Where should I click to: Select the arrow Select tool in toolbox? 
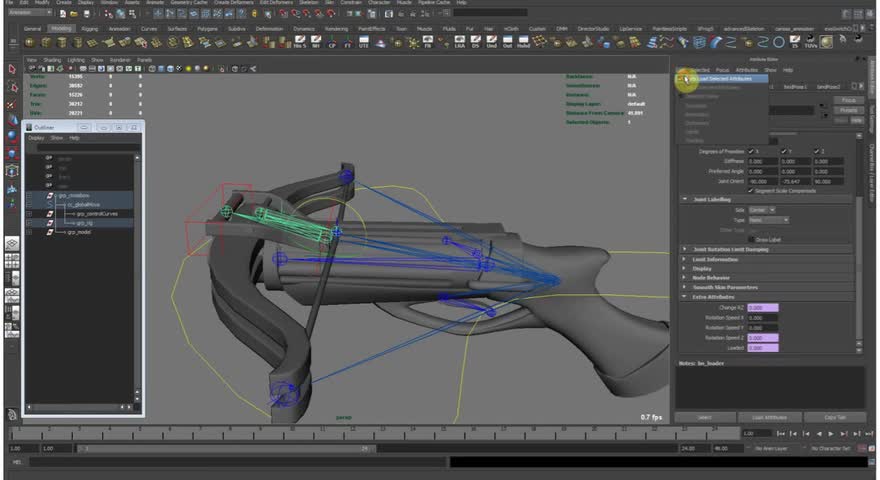click(12, 69)
